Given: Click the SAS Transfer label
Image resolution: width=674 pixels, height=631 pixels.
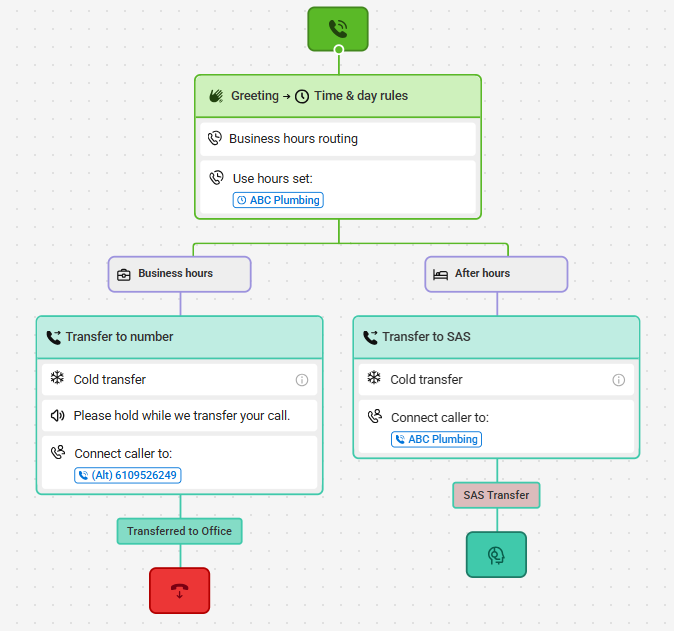Looking at the screenshot, I should (496, 495).
